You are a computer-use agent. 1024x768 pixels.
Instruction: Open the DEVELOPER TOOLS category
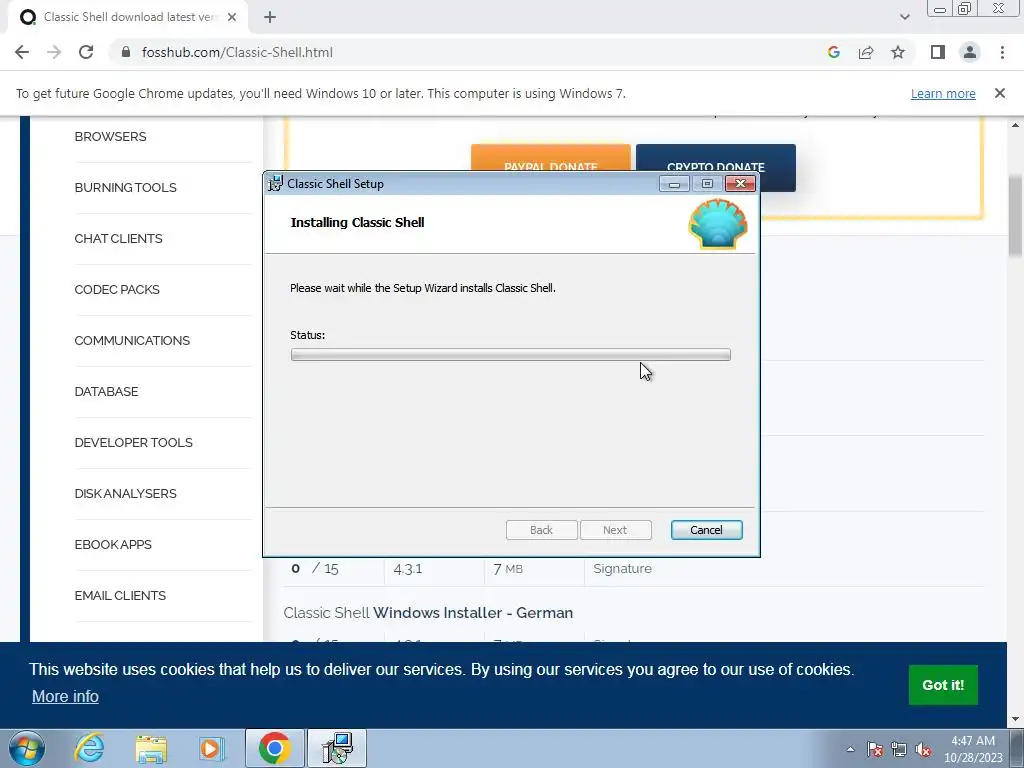pos(133,442)
